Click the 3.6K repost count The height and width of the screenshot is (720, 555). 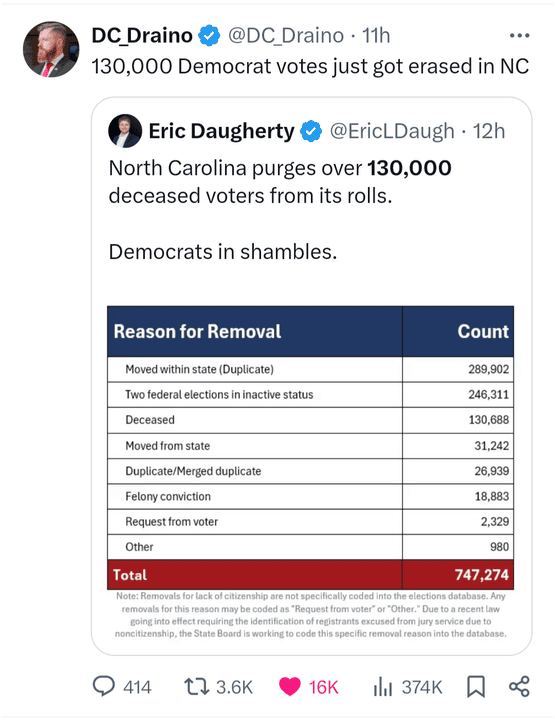[234, 687]
